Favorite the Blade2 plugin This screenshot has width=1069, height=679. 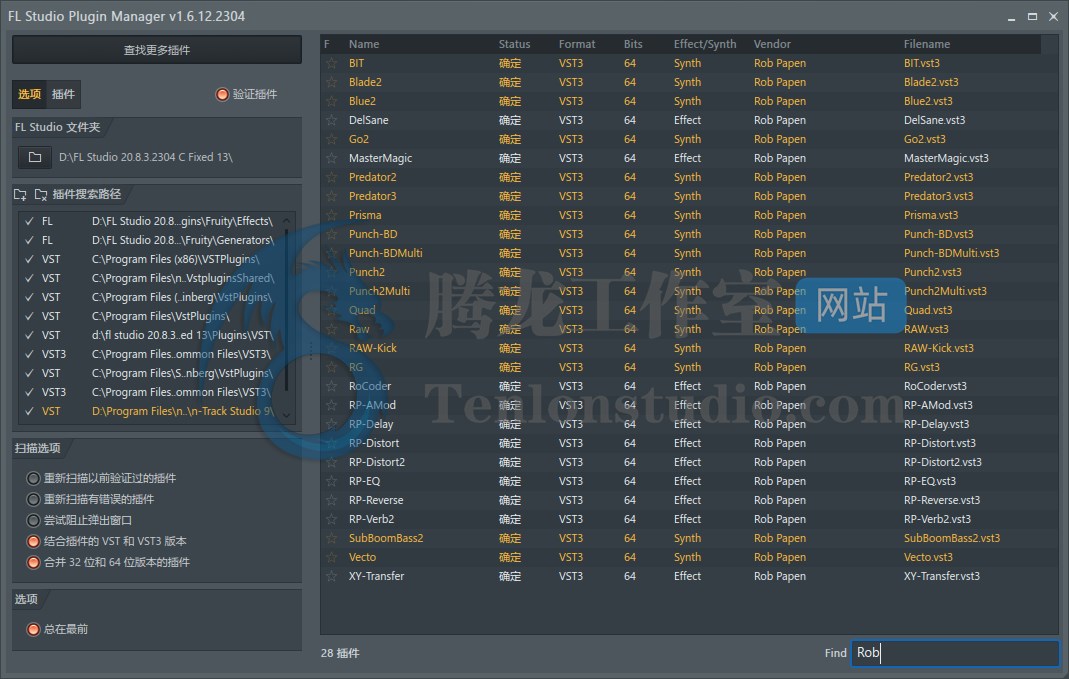tap(331, 82)
